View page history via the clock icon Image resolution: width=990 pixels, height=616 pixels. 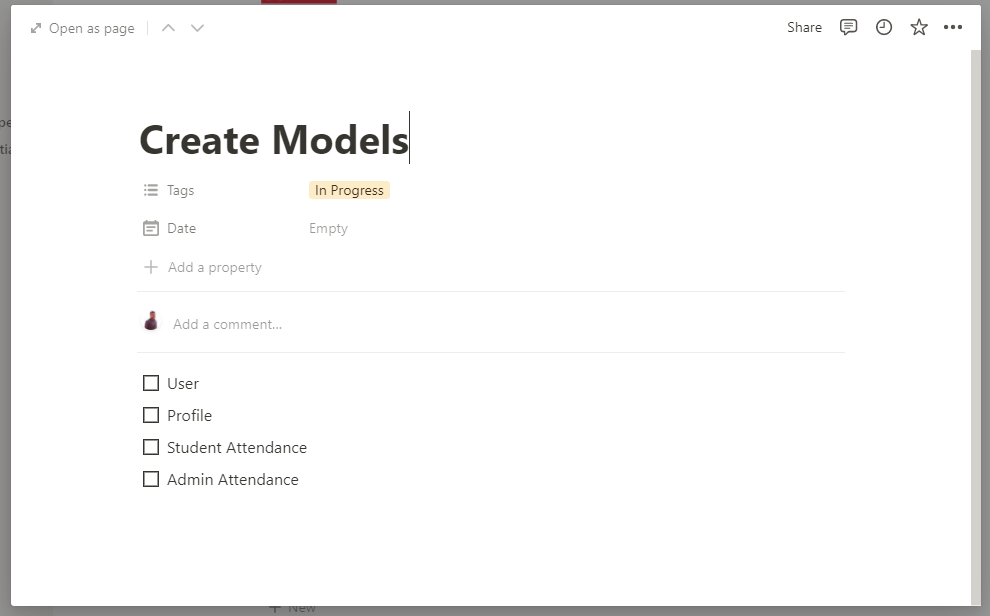coord(884,27)
